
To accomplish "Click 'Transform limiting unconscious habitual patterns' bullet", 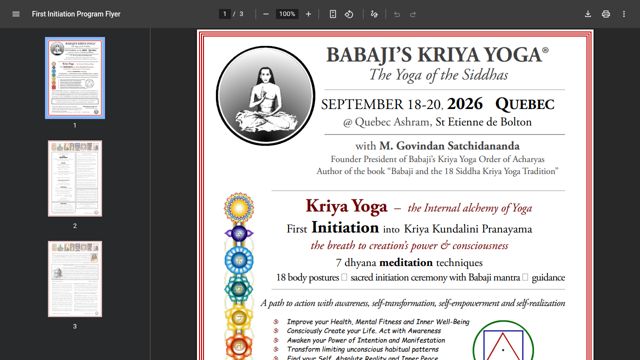I will coord(362,349).
